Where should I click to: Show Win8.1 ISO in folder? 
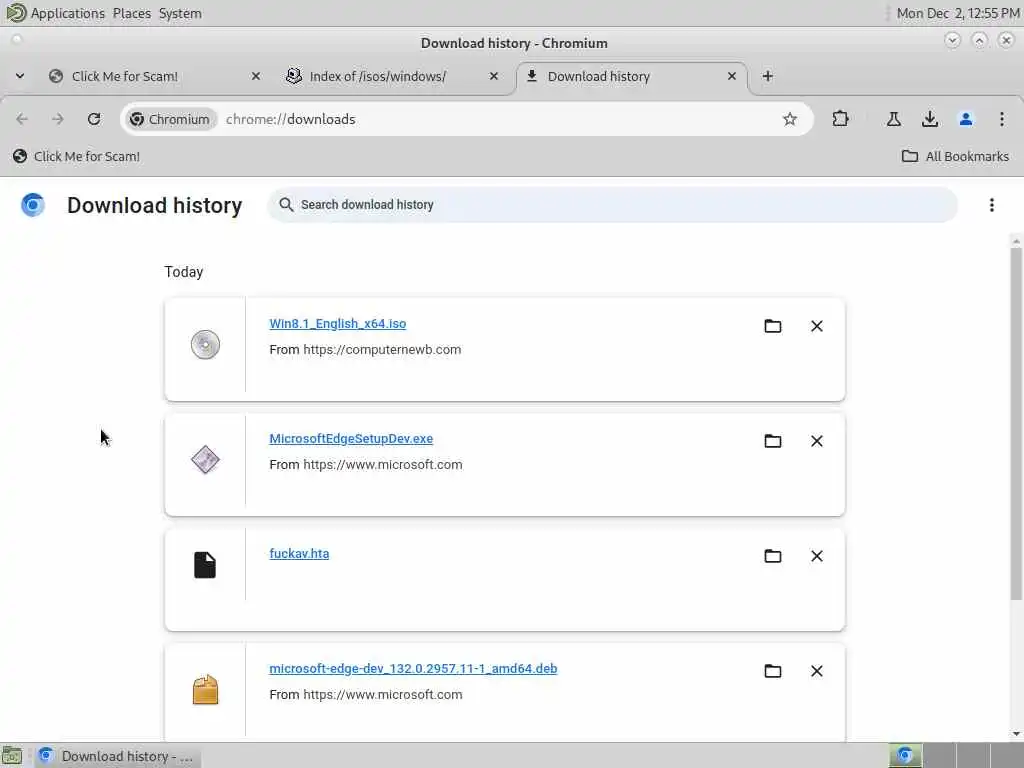(772, 326)
